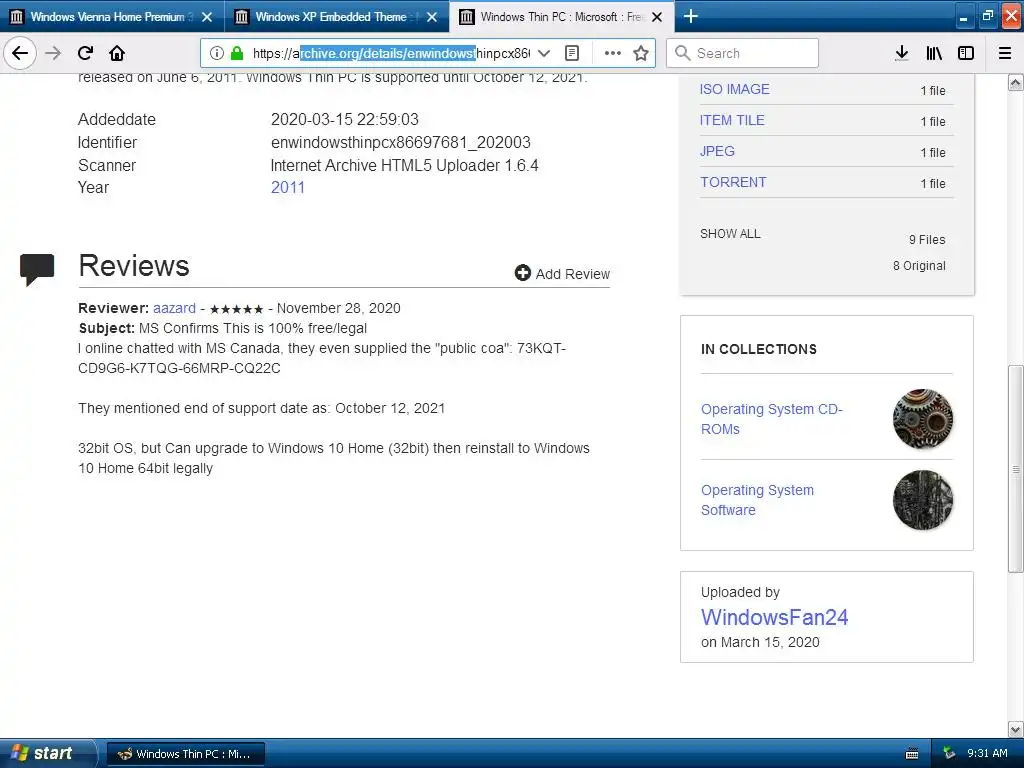
Task: Open the address bar history dropdown
Action: [x=544, y=53]
